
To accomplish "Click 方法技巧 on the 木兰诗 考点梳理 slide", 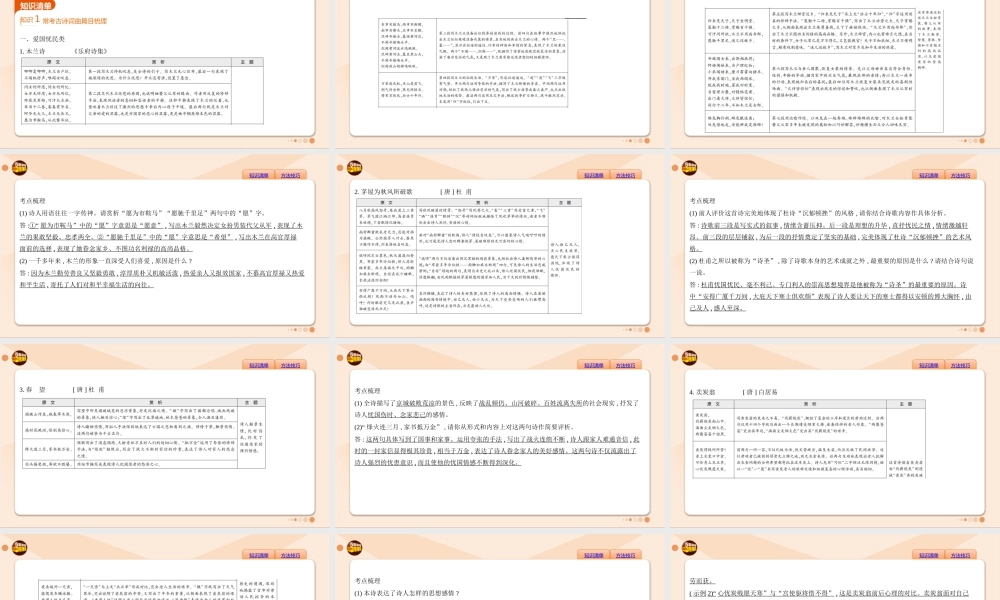I will click(x=289, y=174).
